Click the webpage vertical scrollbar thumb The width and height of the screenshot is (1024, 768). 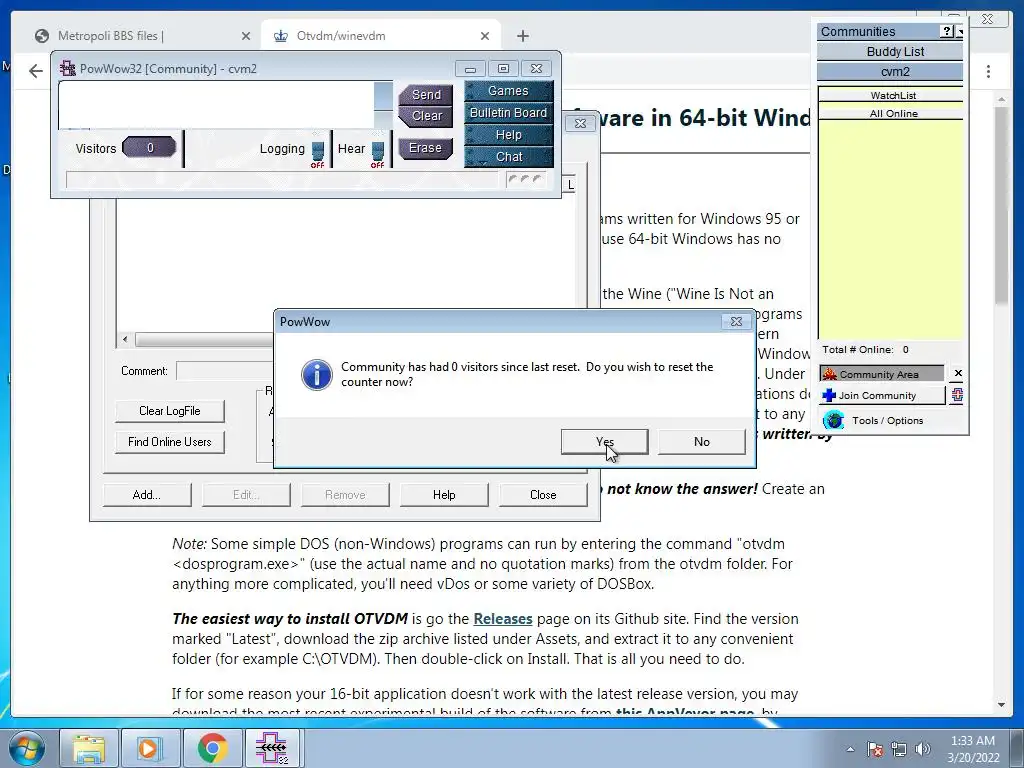[x=1001, y=204]
